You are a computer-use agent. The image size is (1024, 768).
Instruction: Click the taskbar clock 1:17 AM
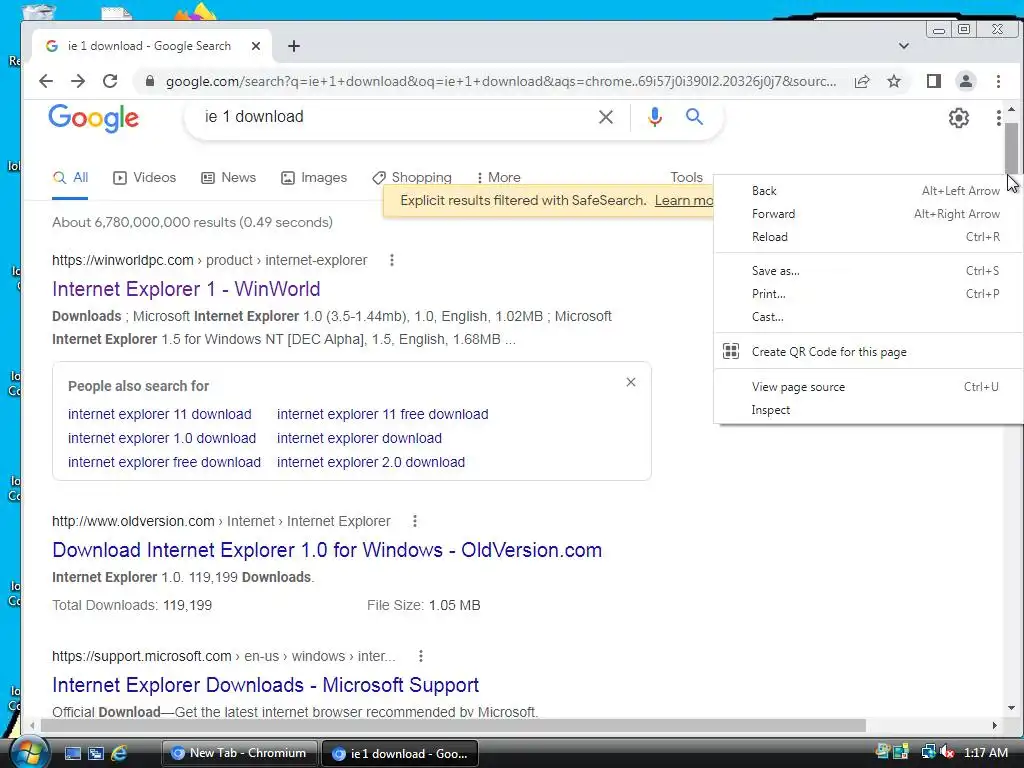(985, 753)
